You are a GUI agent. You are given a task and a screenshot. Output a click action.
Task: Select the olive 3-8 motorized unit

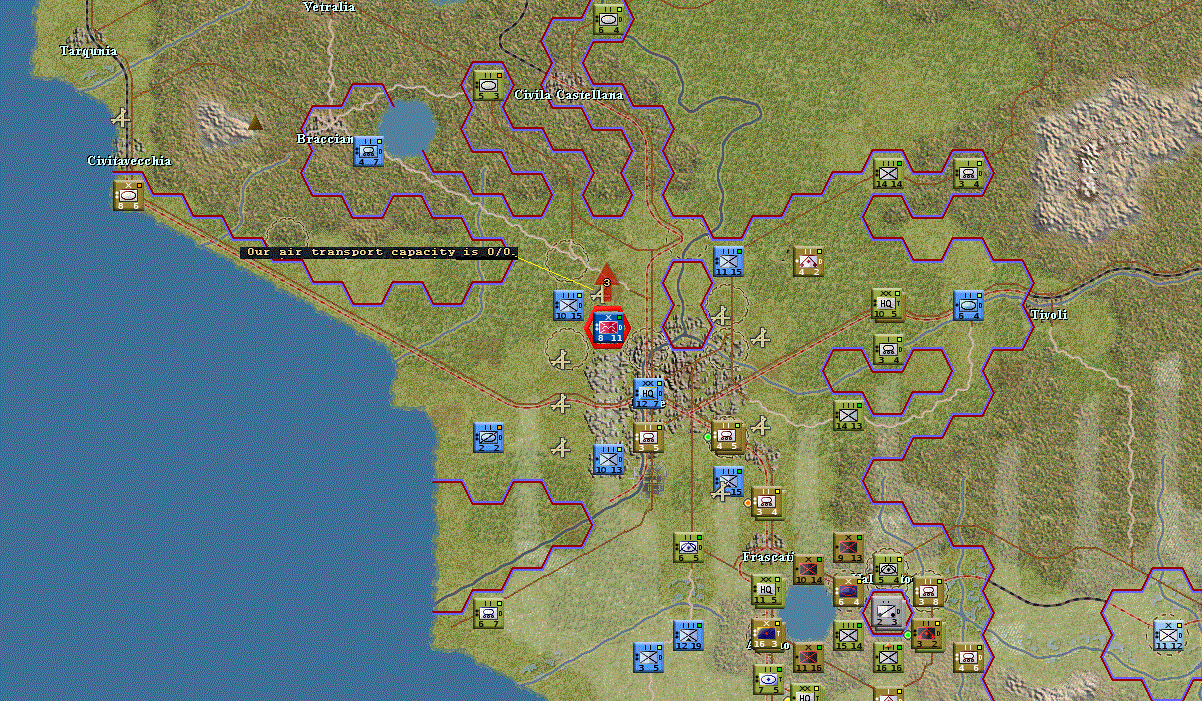pyautogui.click(x=928, y=590)
